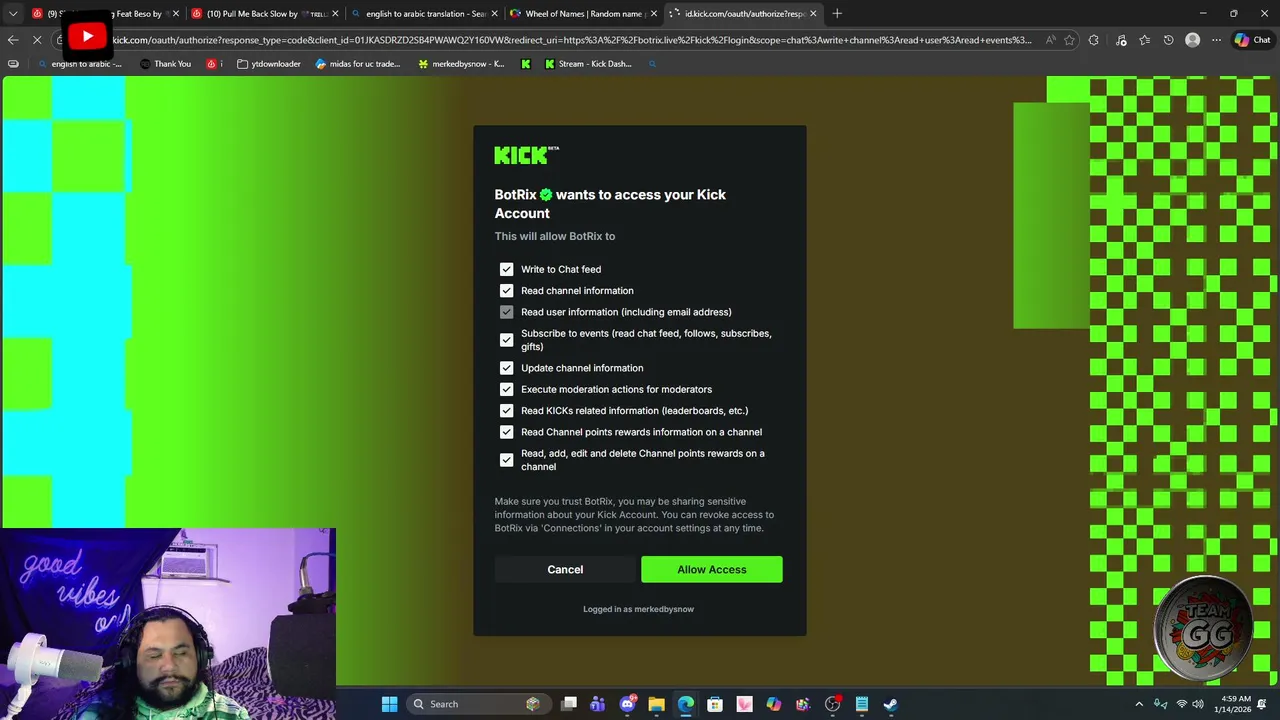
Task: Open Read aloud in address bar
Action: pyautogui.click(x=1050, y=40)
